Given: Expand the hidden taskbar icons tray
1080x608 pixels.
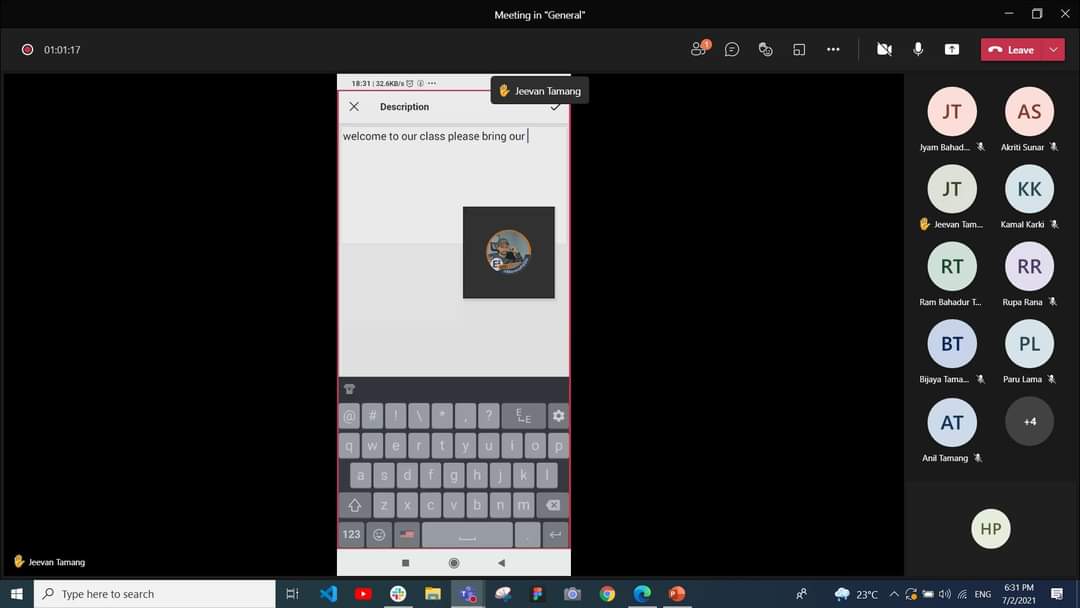Looking at the screenshot, I should [893, 595].
